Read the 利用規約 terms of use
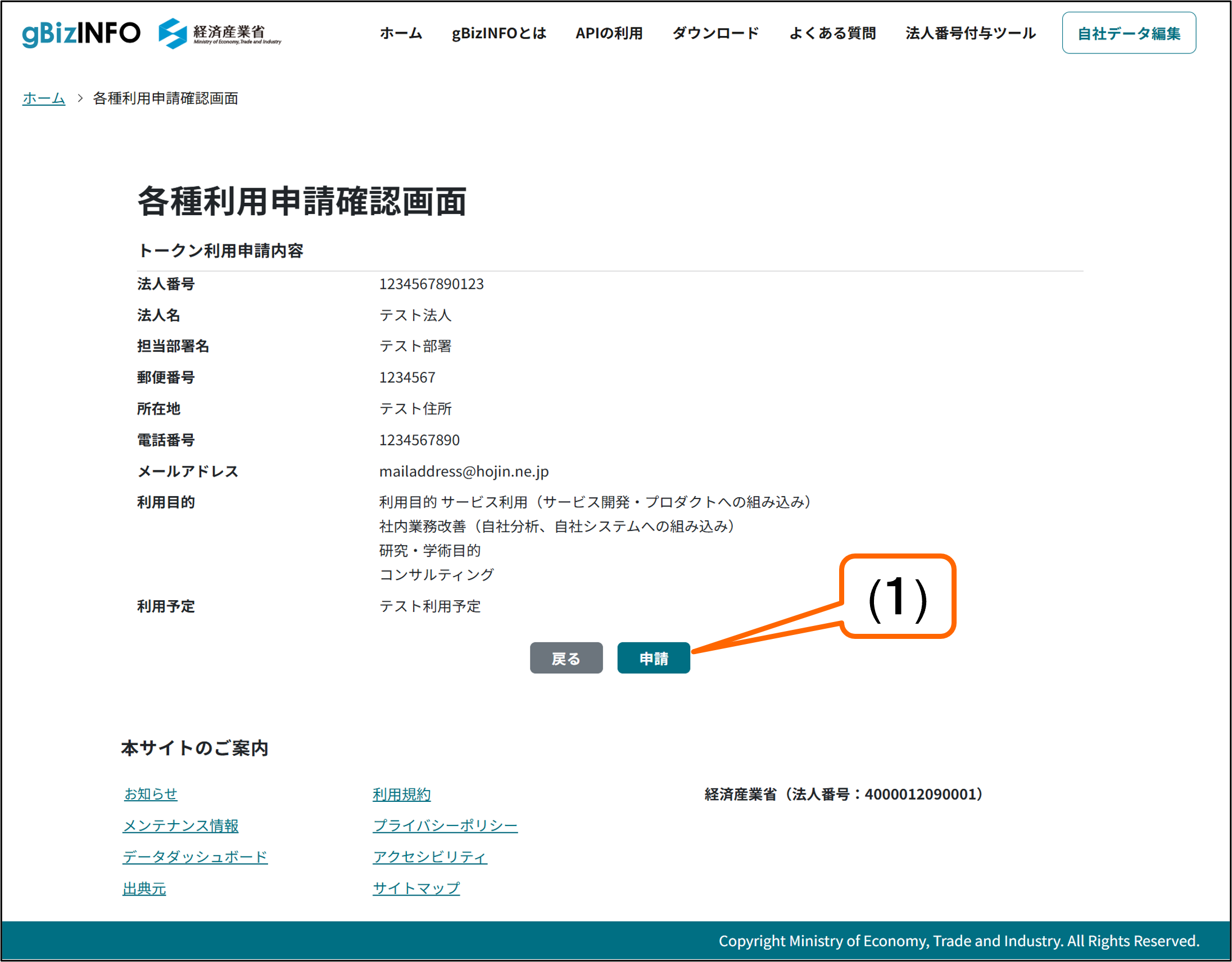This screenshot has height=962, width=1232. [x=401, y=795]
